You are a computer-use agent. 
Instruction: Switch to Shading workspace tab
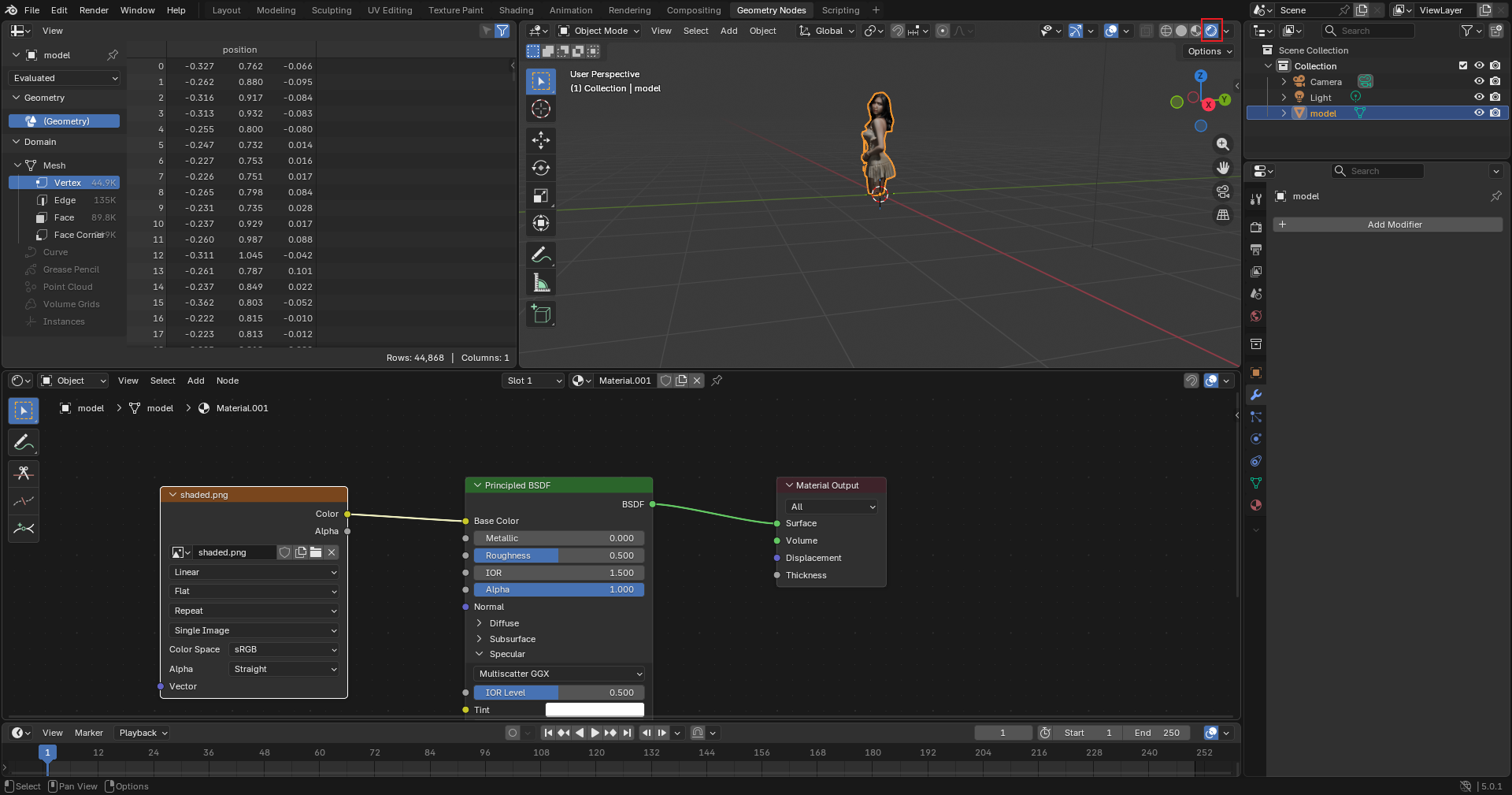click(516, 10)
